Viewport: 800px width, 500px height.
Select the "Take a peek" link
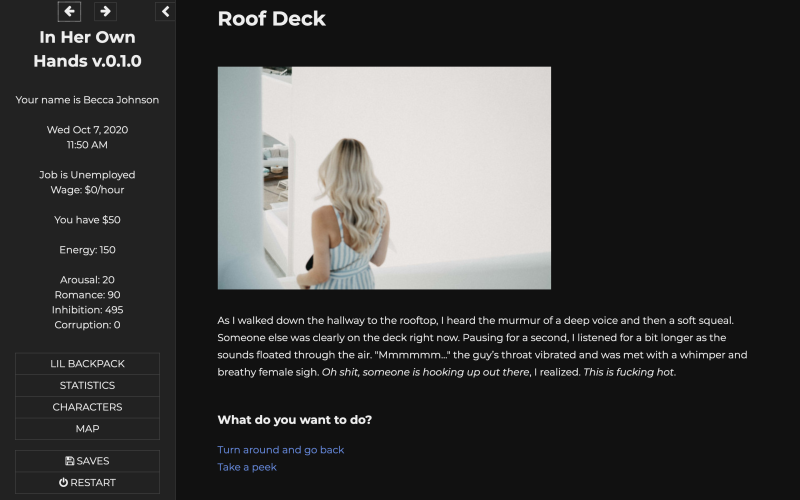[247, 467]
